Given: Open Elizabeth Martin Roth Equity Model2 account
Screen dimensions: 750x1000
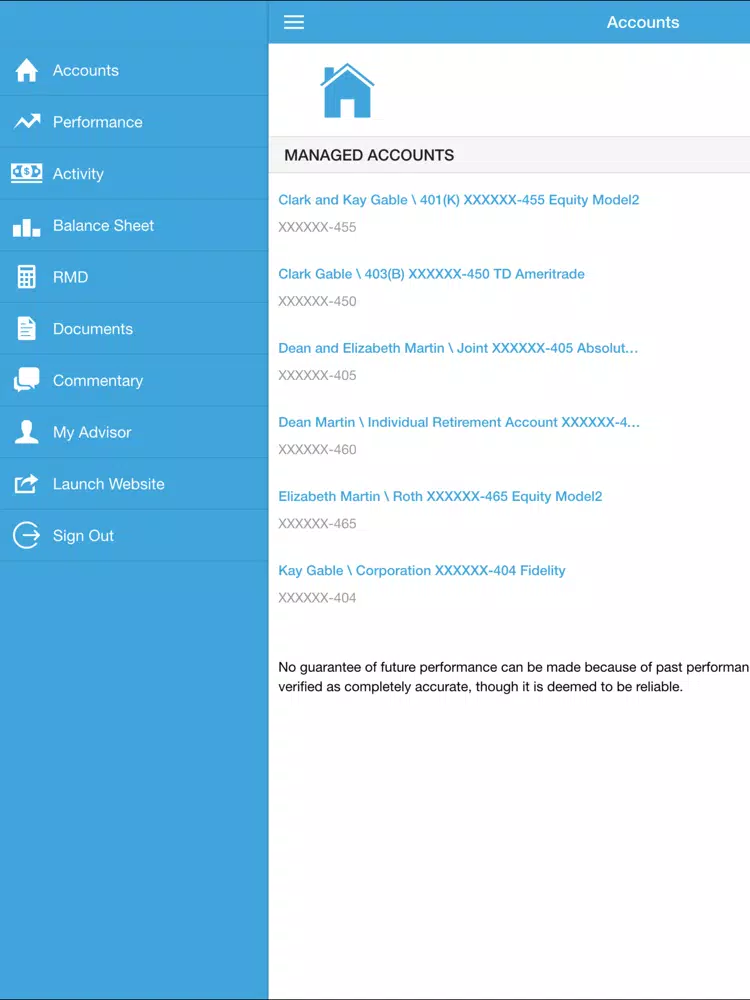Looking at the screenshot, I should (x=440, y=496).
